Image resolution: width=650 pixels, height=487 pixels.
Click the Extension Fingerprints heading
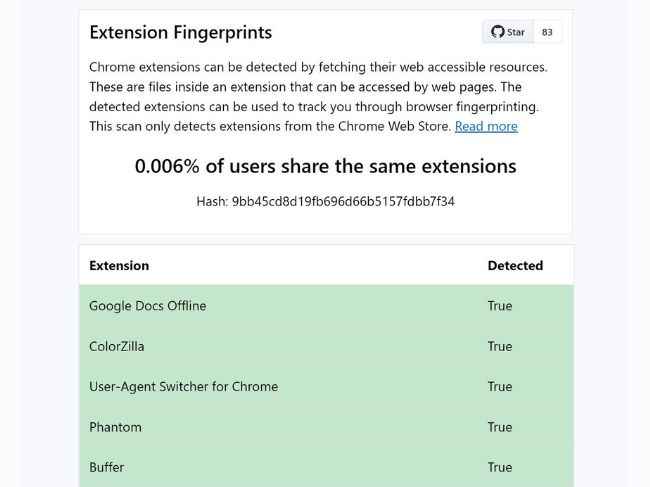coord(181,32)
